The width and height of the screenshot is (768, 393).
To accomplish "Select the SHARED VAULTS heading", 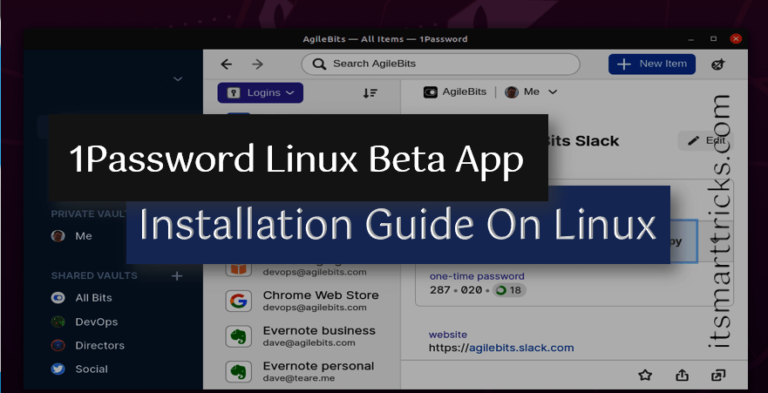I will [94, 276].
